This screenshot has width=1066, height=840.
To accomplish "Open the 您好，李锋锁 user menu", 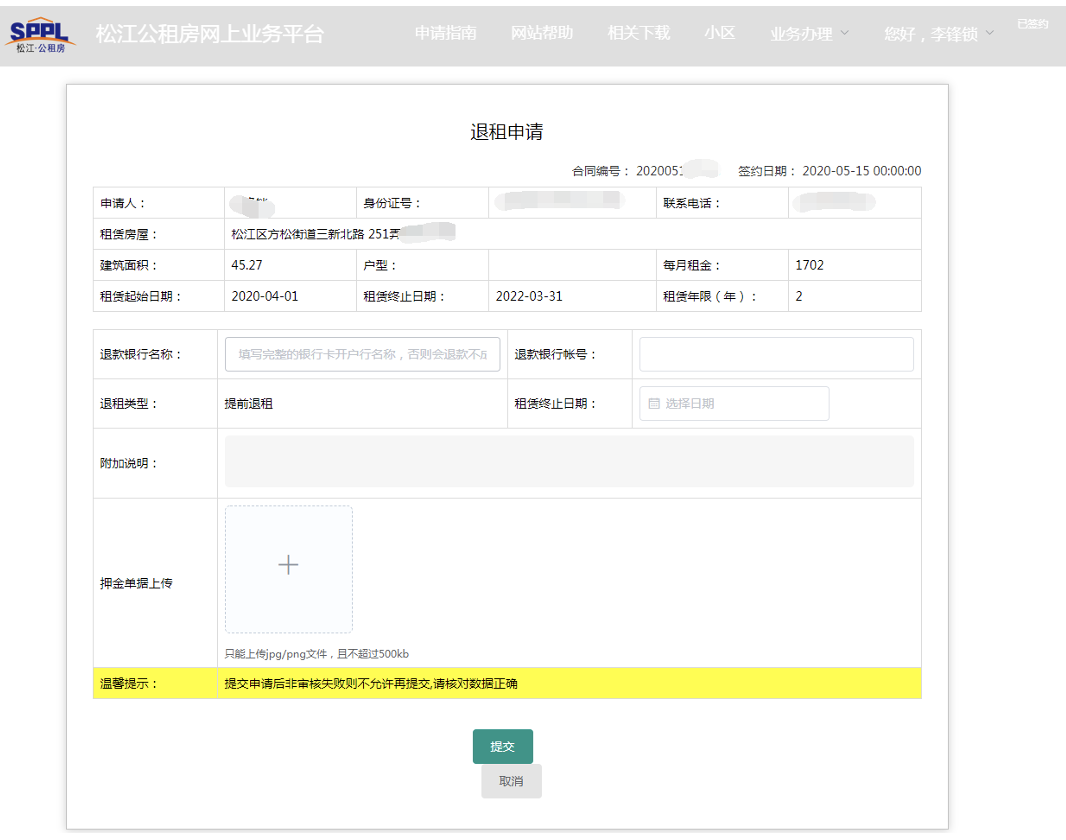I will point(938,34).
